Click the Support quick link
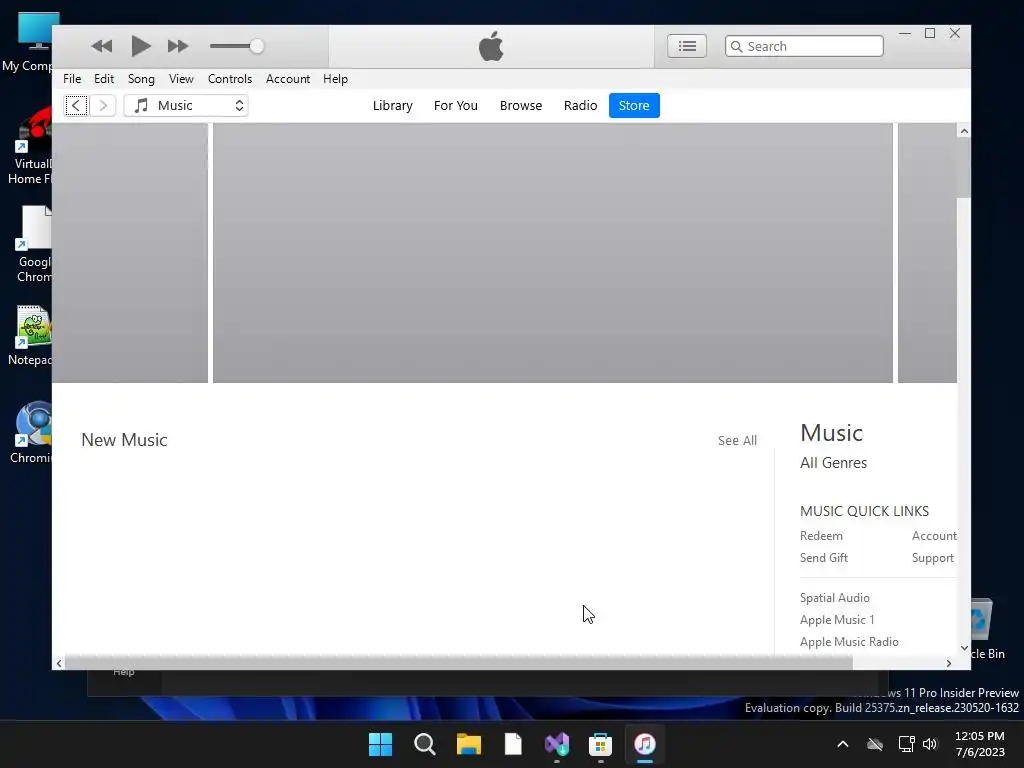Screen dimensions: 1024x768 pos(933,558)
